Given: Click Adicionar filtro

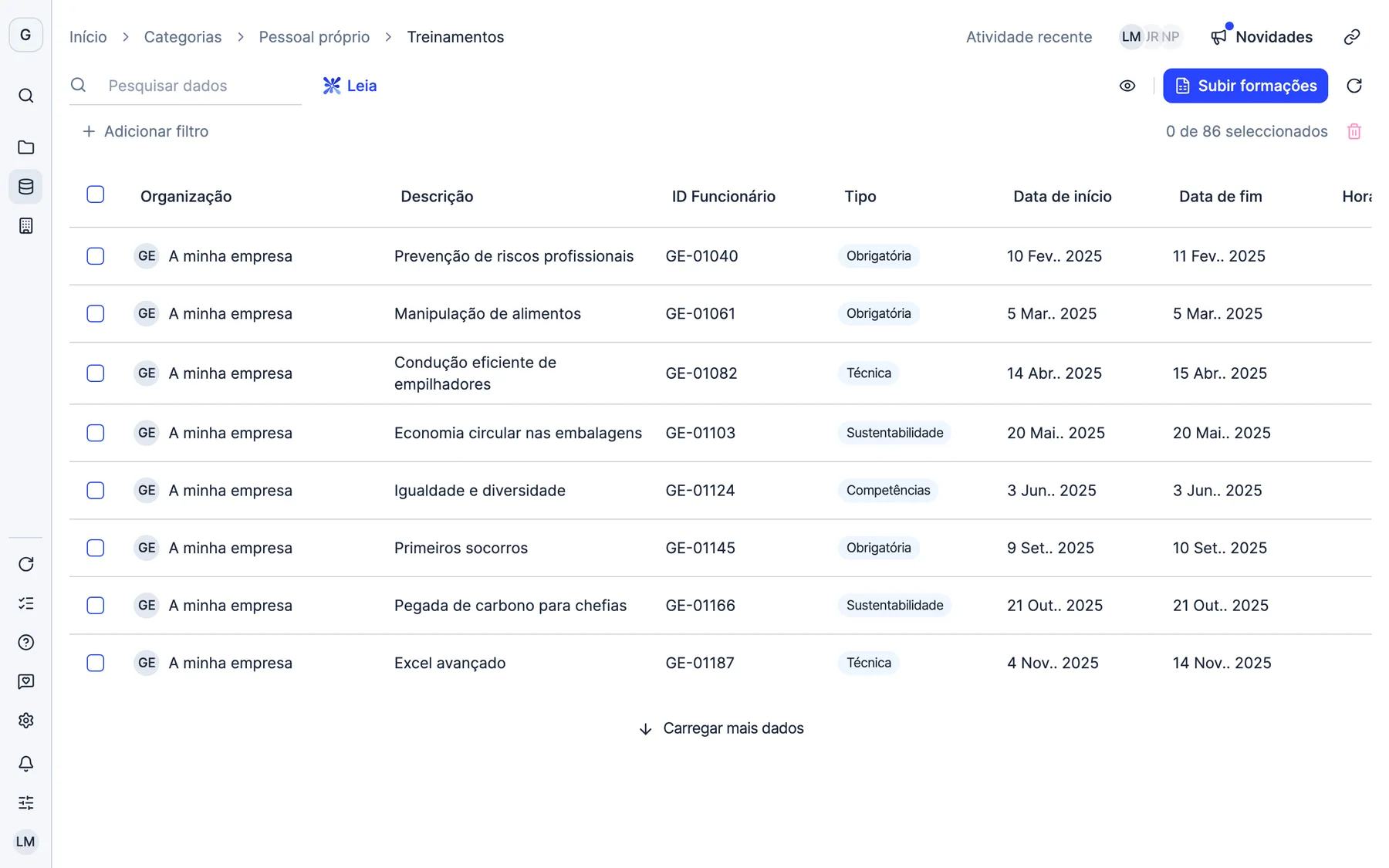Looking at the screenshot, I should [145, 131].
